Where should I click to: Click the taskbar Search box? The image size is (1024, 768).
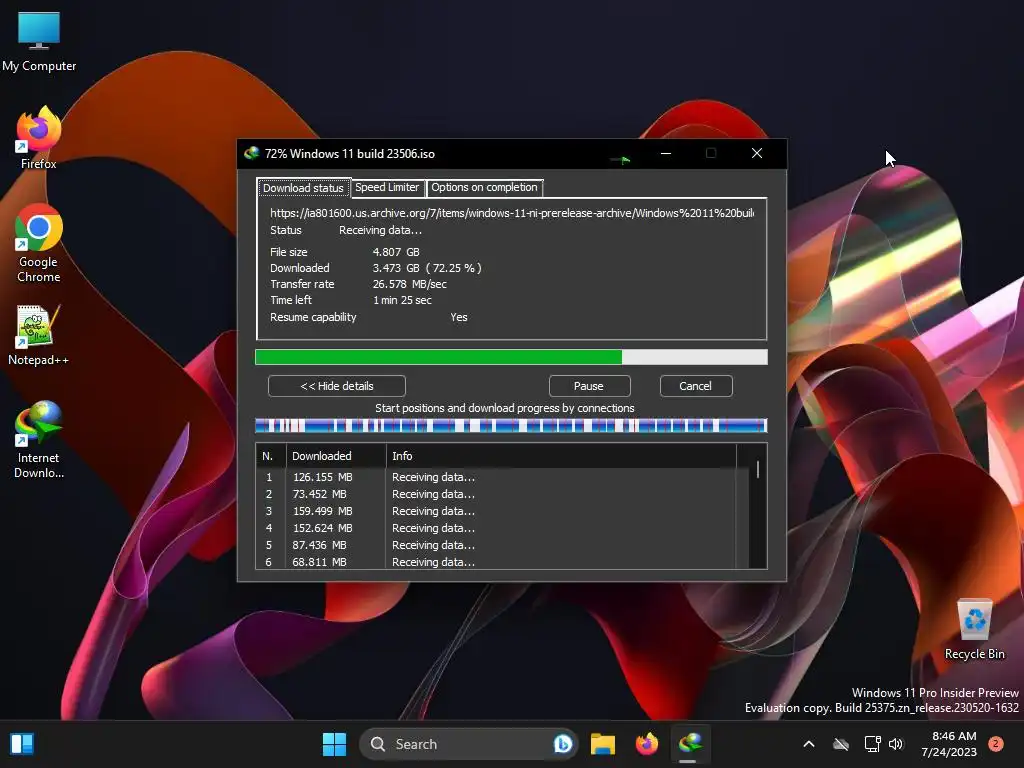tap(468, 744)
